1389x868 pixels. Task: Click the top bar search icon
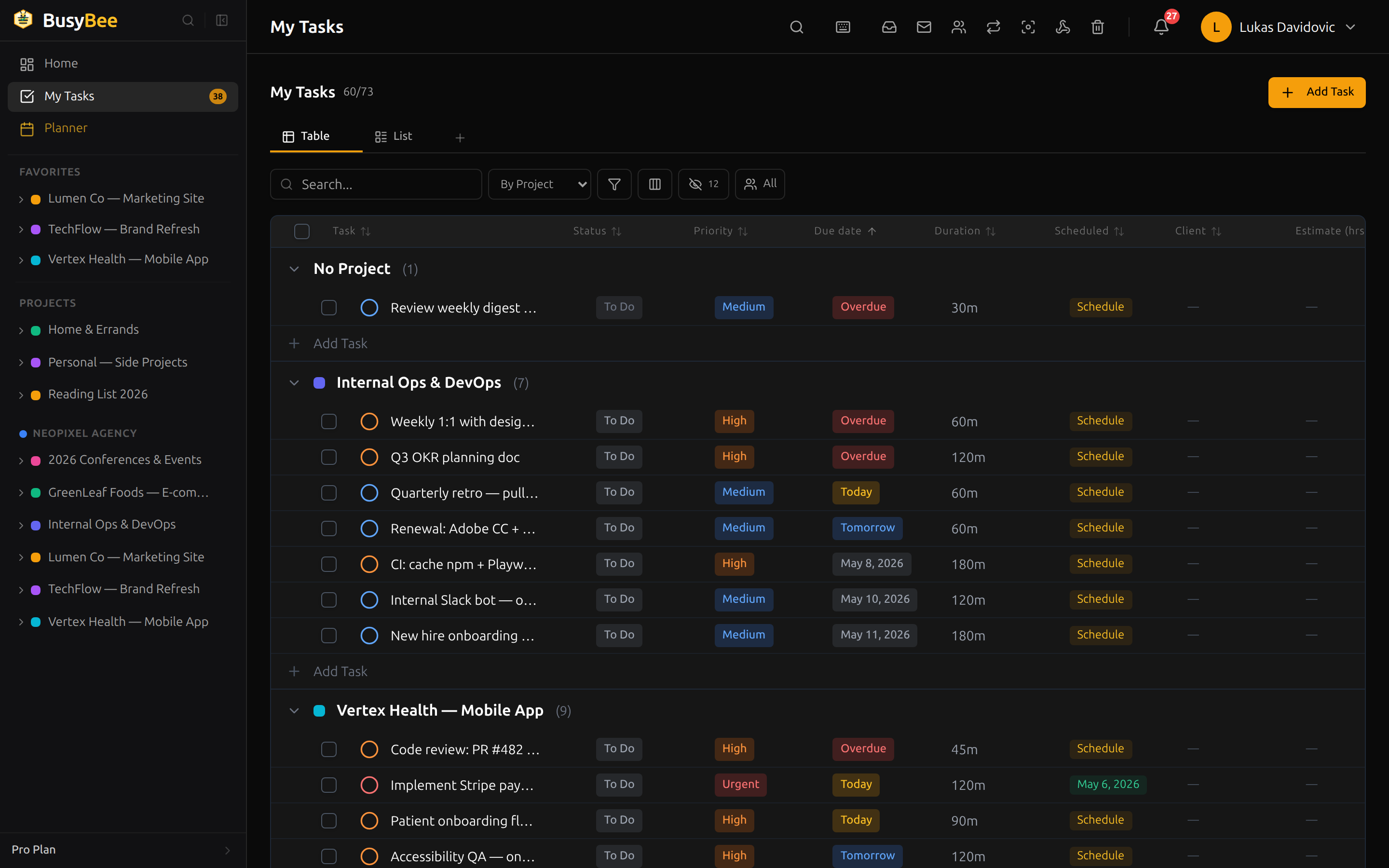(796, 27)
